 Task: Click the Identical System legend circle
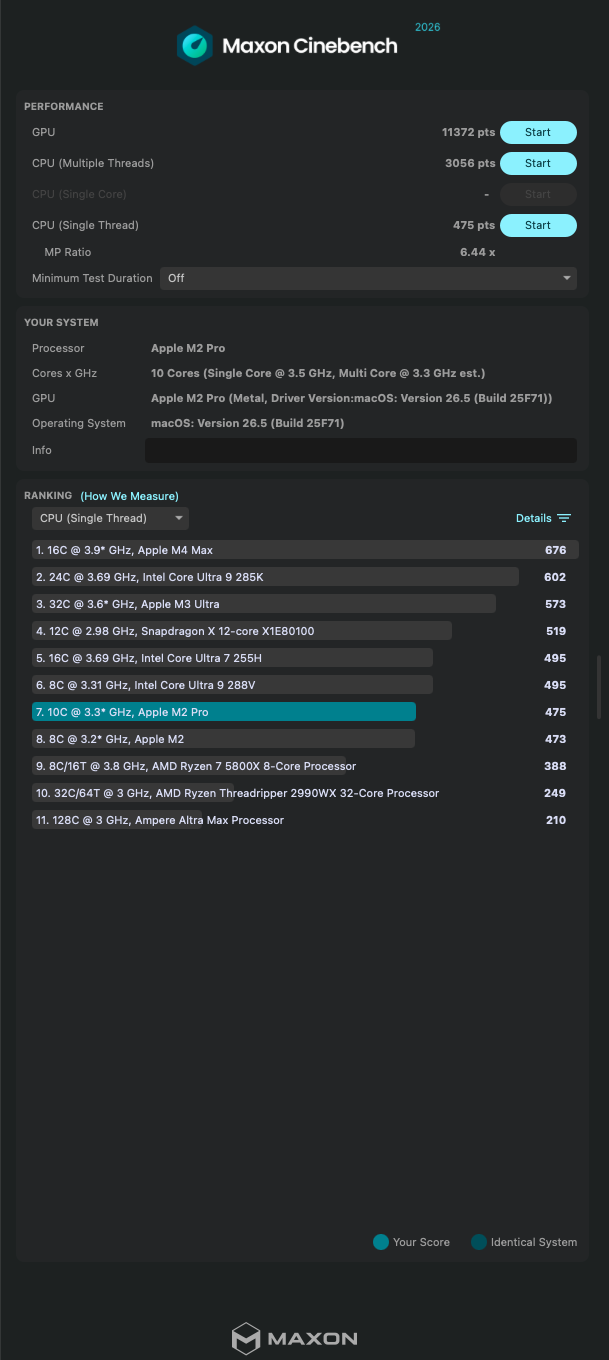pyautogui.click(x=478, y=1242)
